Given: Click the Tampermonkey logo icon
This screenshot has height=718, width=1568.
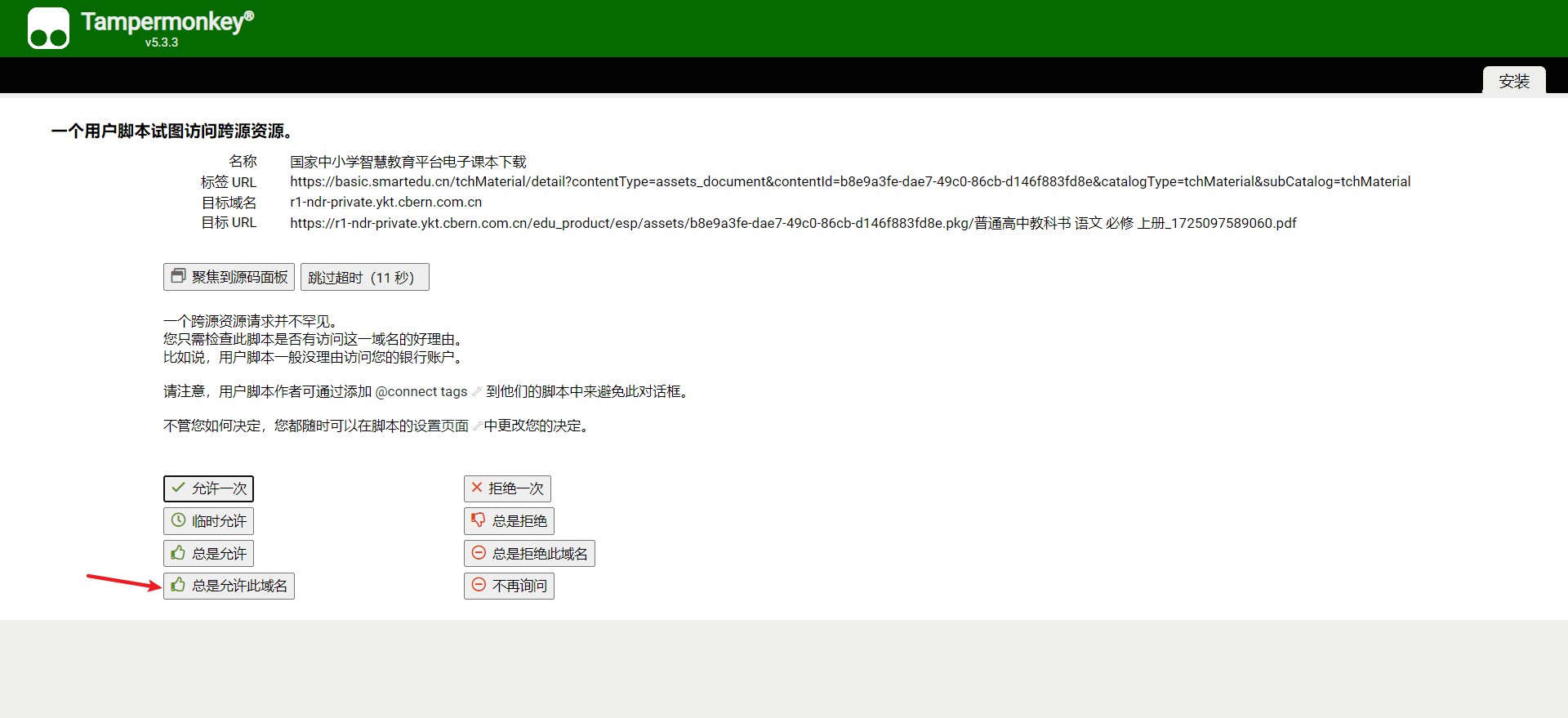Looking at the screenshot, I should [48, 29].
